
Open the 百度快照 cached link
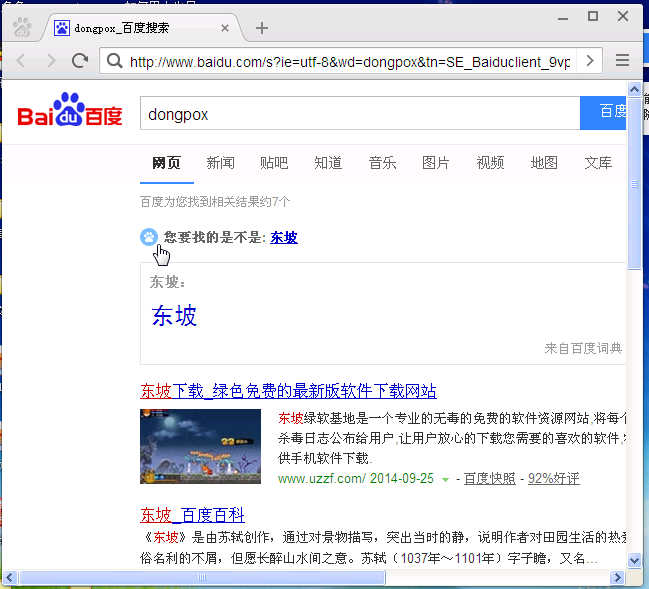point(490,479)
